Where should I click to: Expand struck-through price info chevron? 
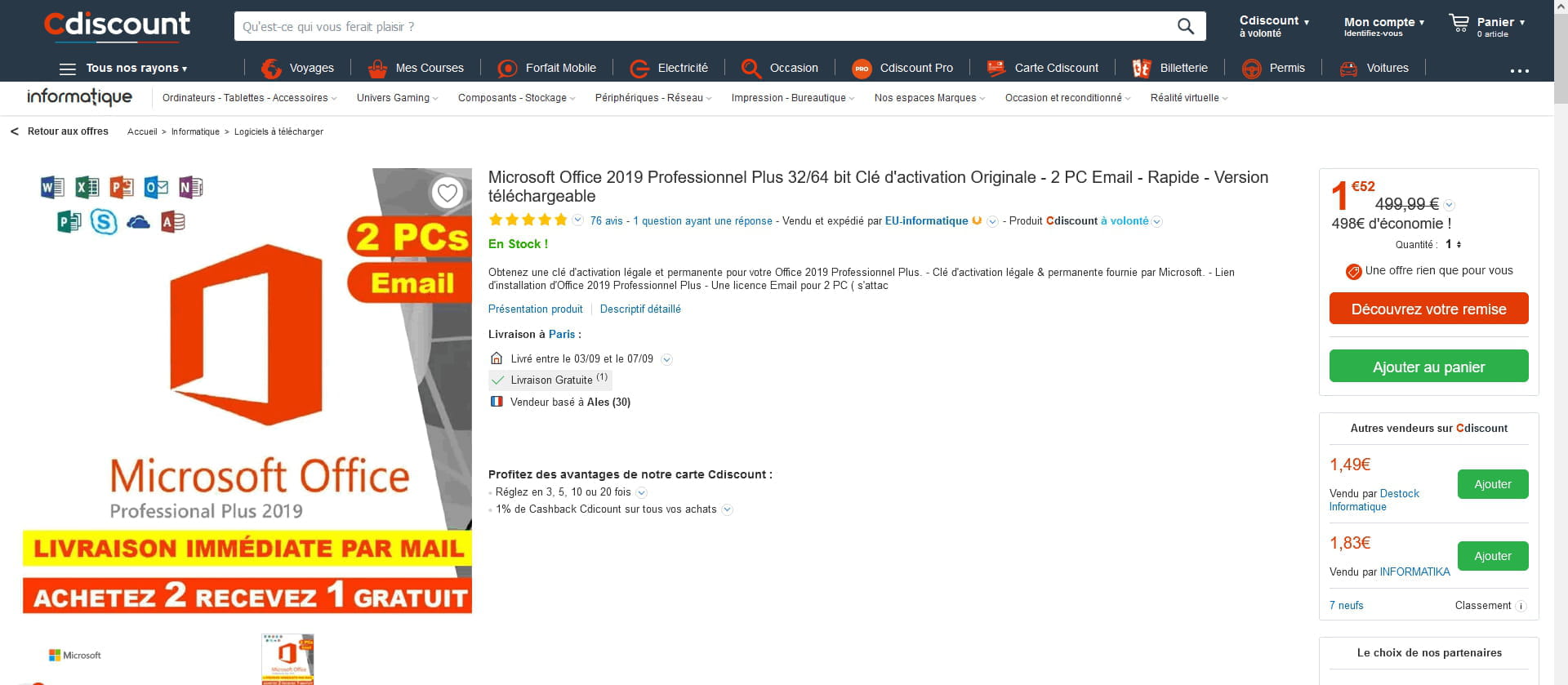pyautogui.click(x=1449, y=205)
